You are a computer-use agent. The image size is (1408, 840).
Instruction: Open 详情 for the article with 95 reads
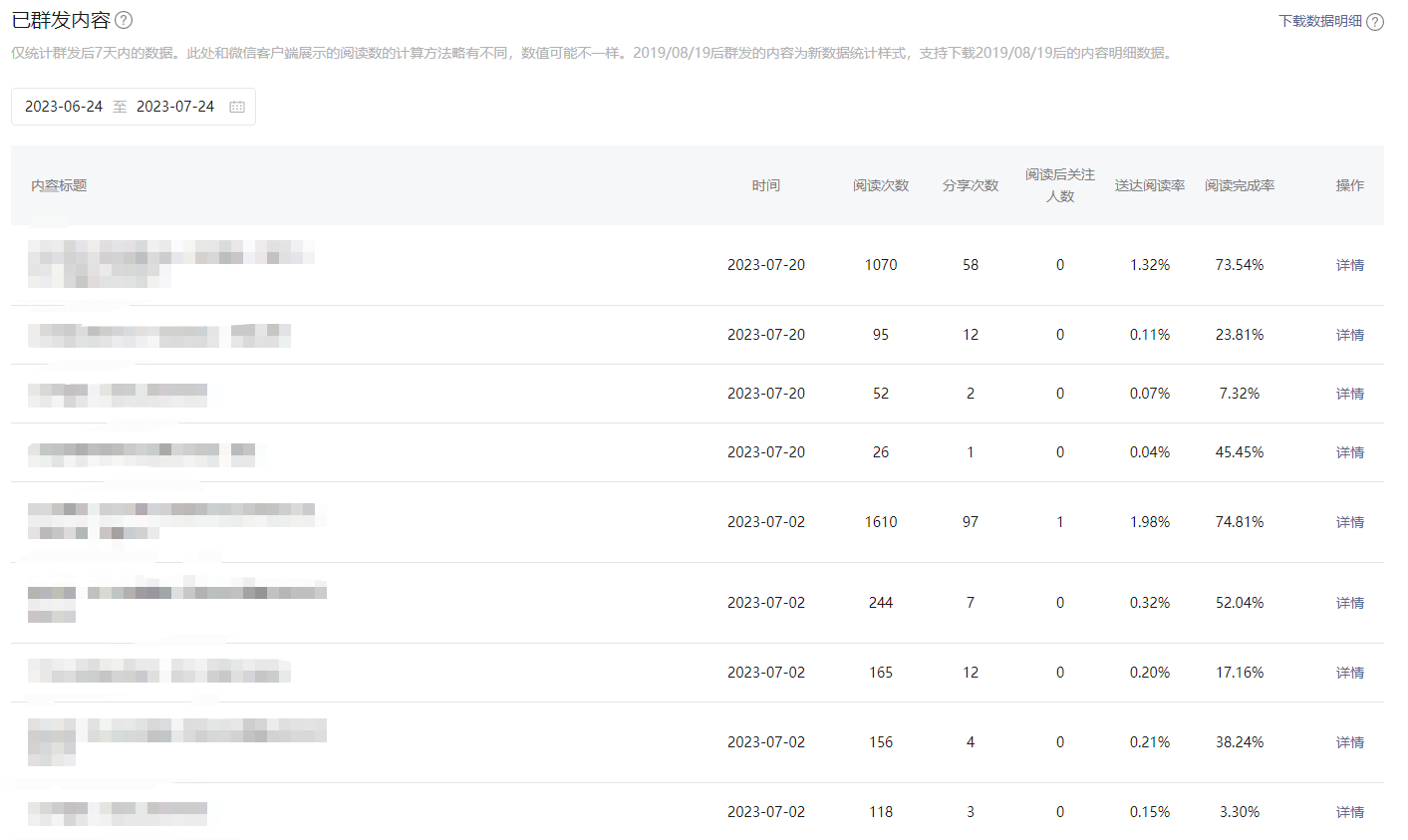pyautogui.click(x=1349, y=335)
